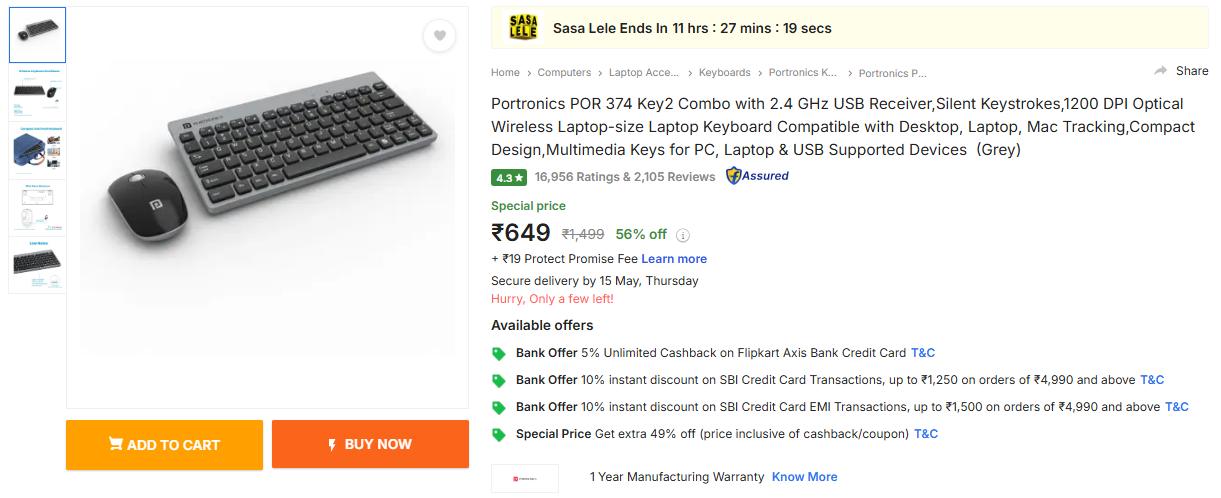
Task: Select first keyboard and mouse thumbnail
Action: pos(37,35)
